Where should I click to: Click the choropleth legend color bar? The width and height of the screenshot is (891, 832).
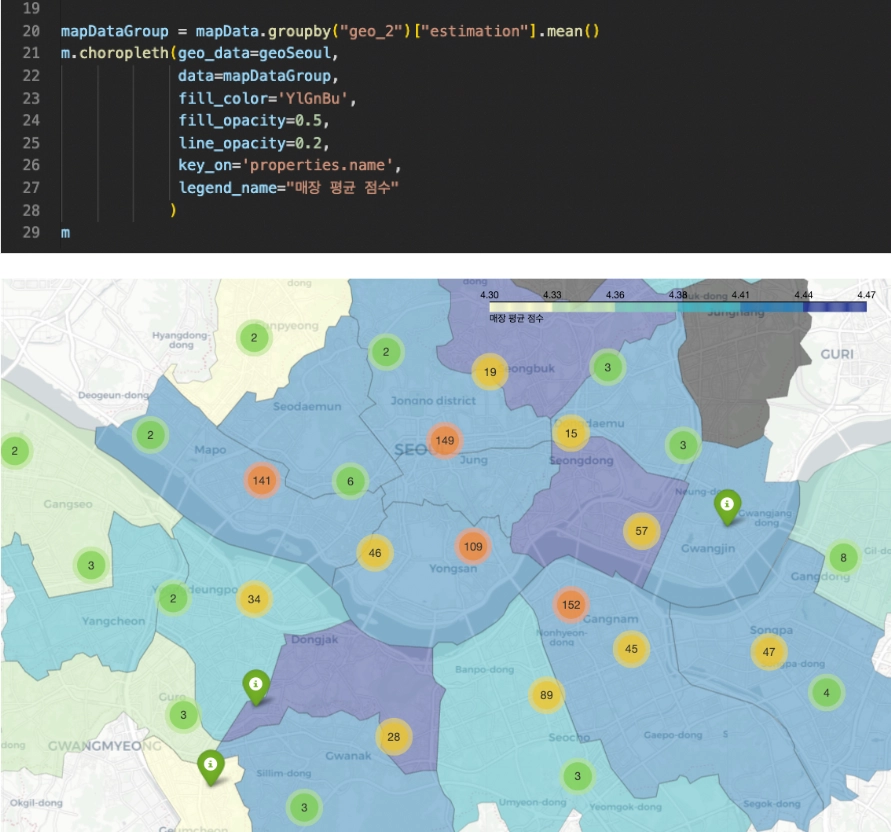(x=678, y=307)
